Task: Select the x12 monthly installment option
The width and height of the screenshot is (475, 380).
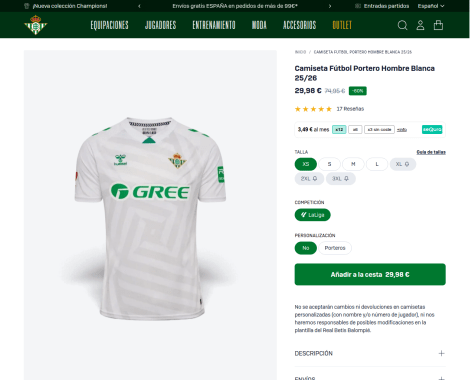Action: 339,130
